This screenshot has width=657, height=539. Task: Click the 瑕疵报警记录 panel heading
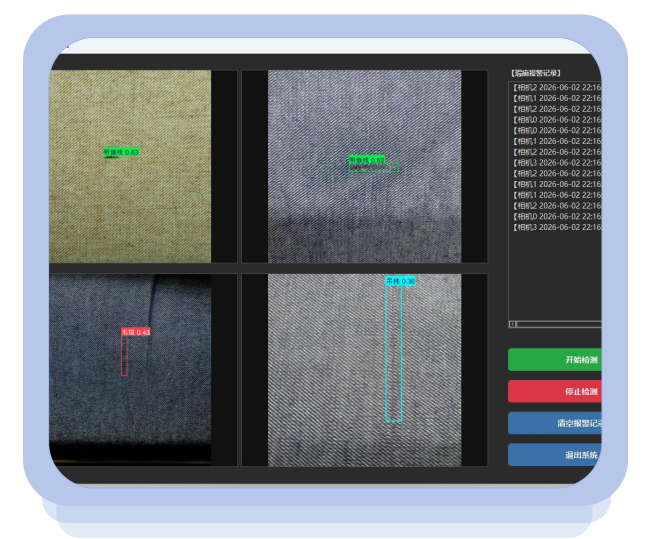(535, 73)
